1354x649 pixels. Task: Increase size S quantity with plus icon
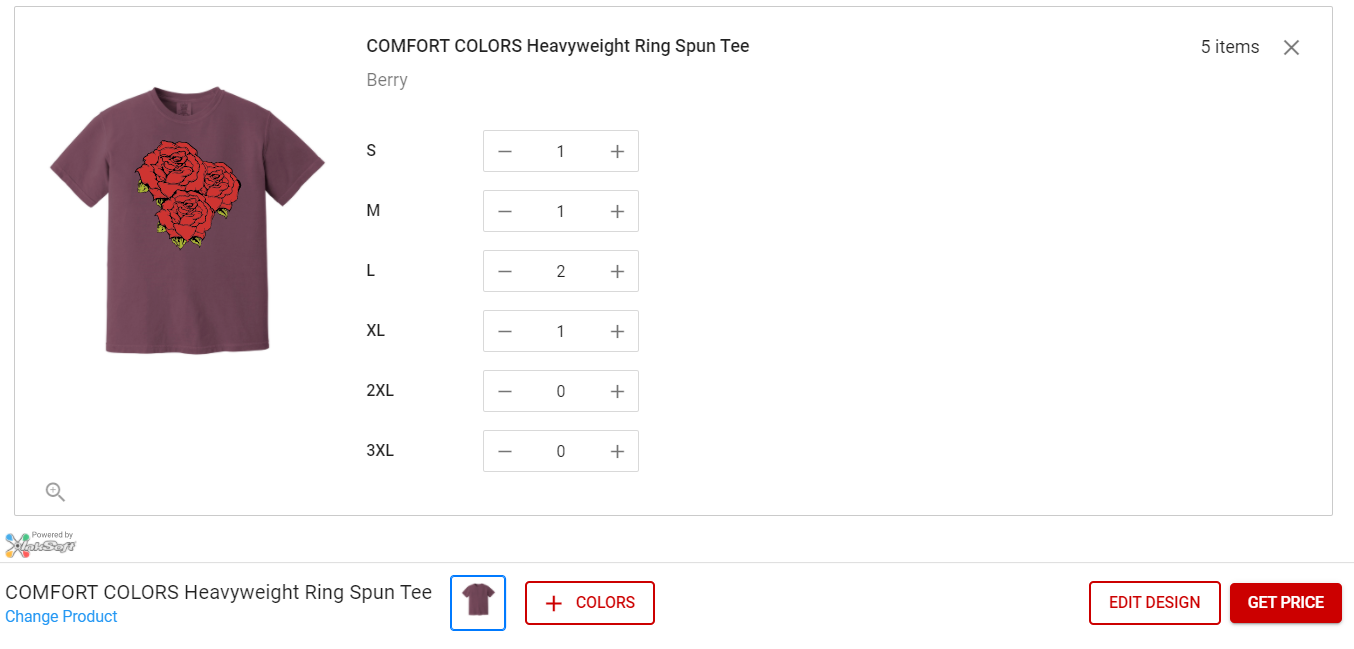[617, 151]
